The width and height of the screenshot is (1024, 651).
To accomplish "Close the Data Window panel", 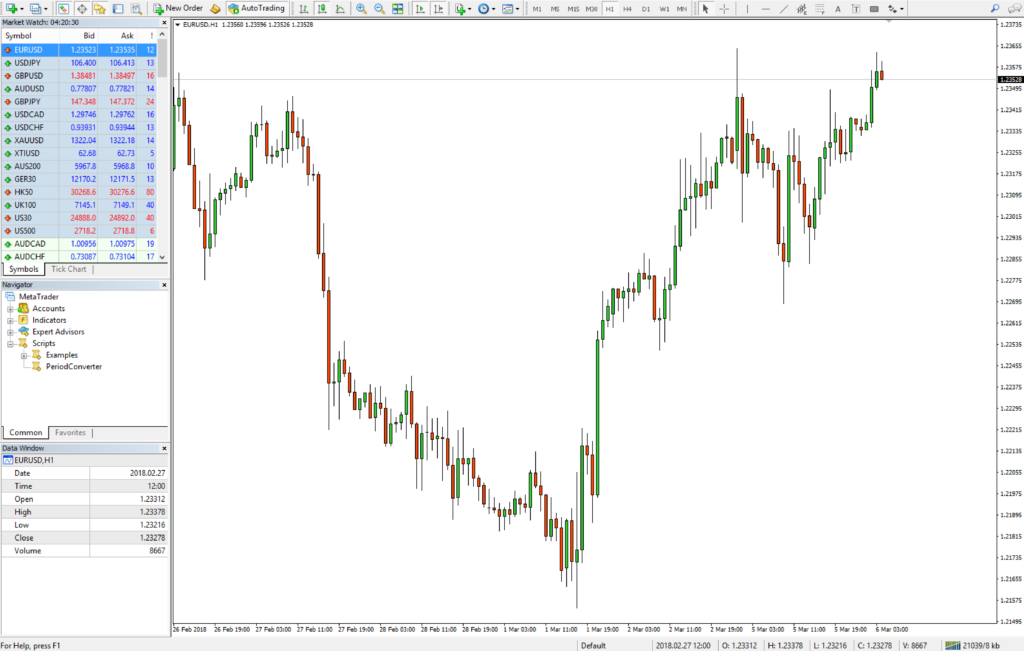I will 164,448.
